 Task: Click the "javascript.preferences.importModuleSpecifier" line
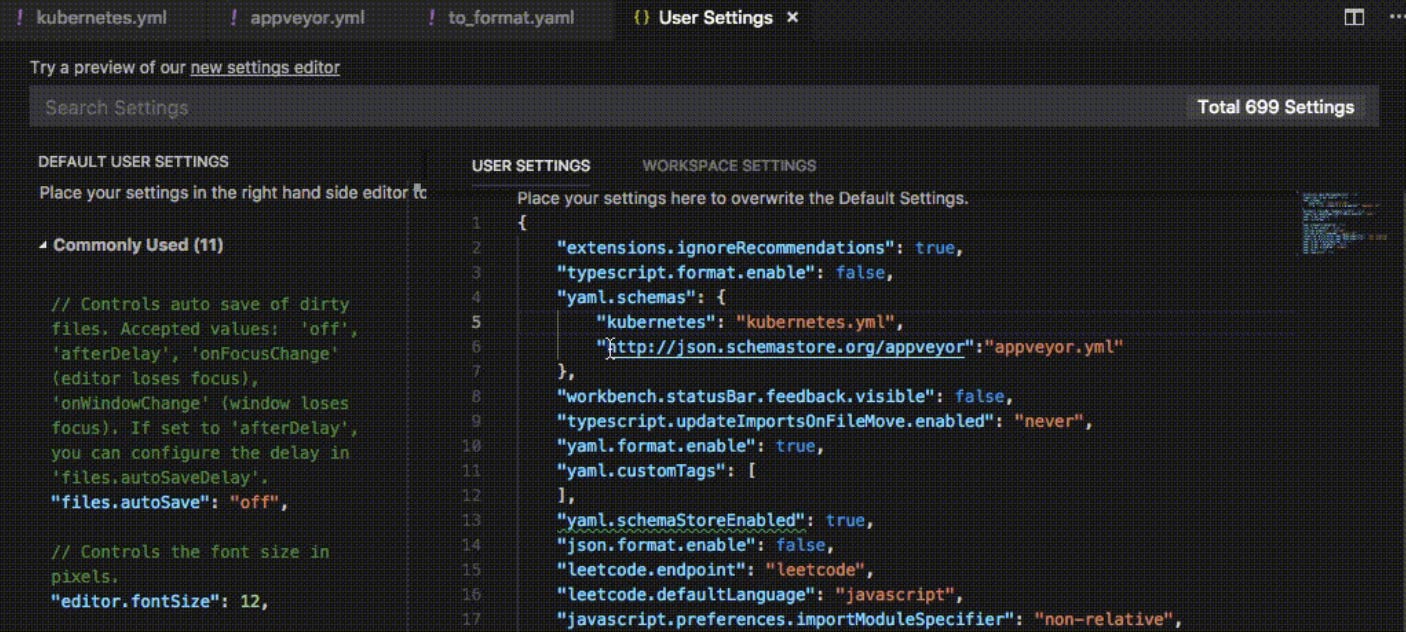click(x=870, y=620)
